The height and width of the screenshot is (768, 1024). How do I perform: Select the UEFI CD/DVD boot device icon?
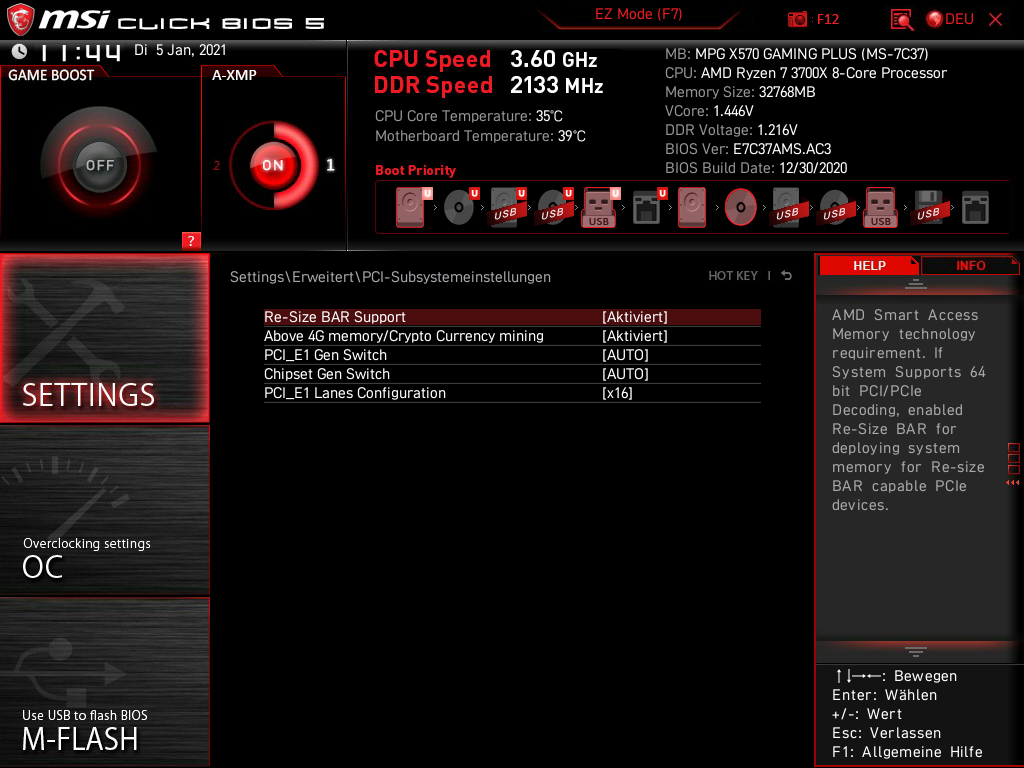pyautogui.click(x=460, y=207)
